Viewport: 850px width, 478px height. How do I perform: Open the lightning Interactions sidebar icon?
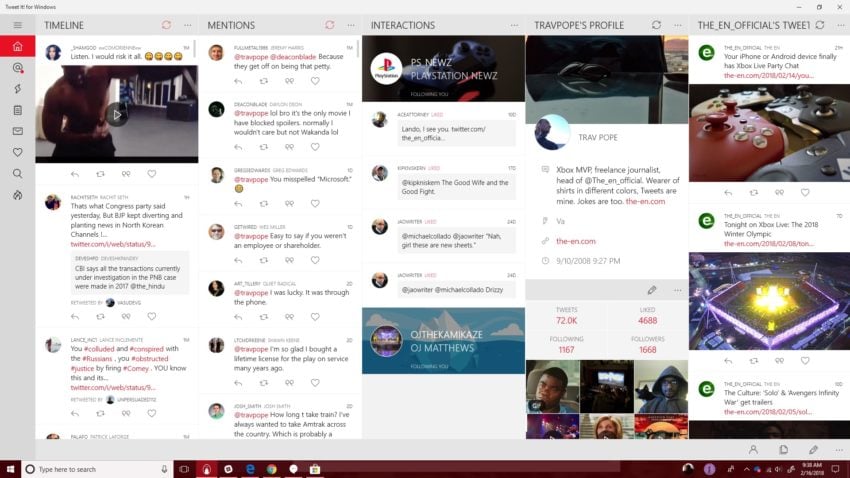[17, 89]
